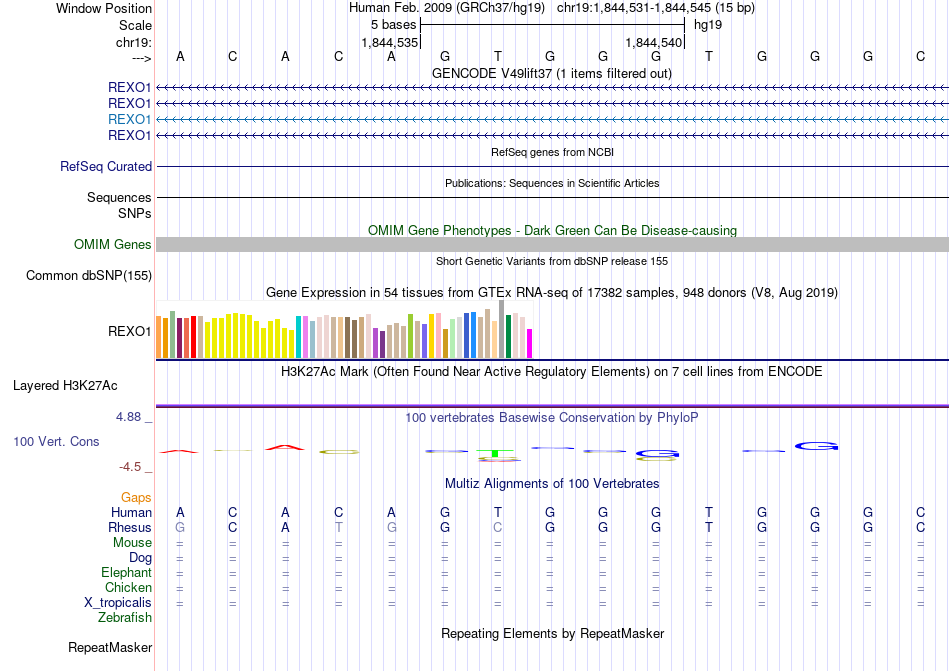Screen dimensions: 950x671
Task: Click the Rhesus species row label
Action: pos(130,527)
